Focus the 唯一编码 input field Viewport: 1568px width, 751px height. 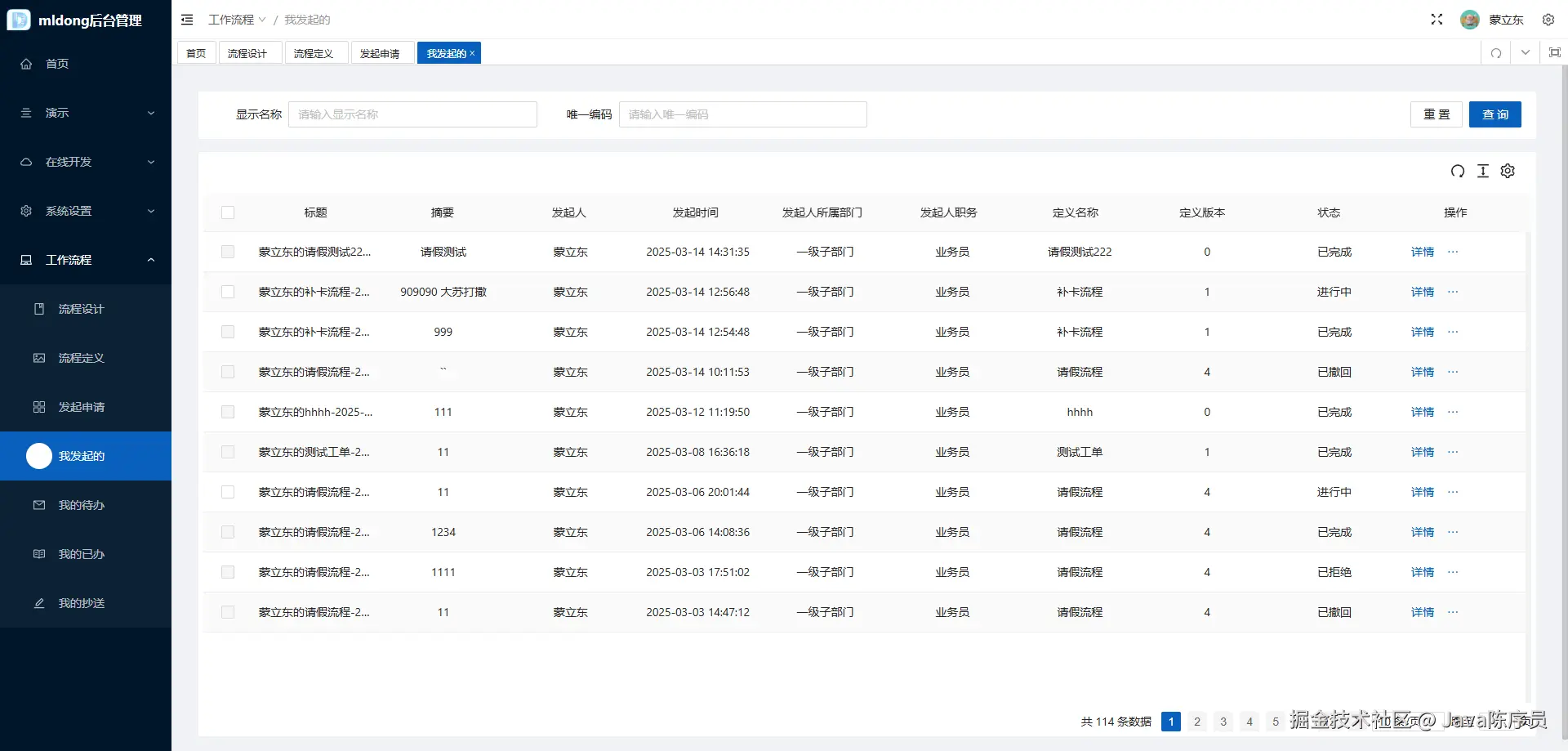743,114
